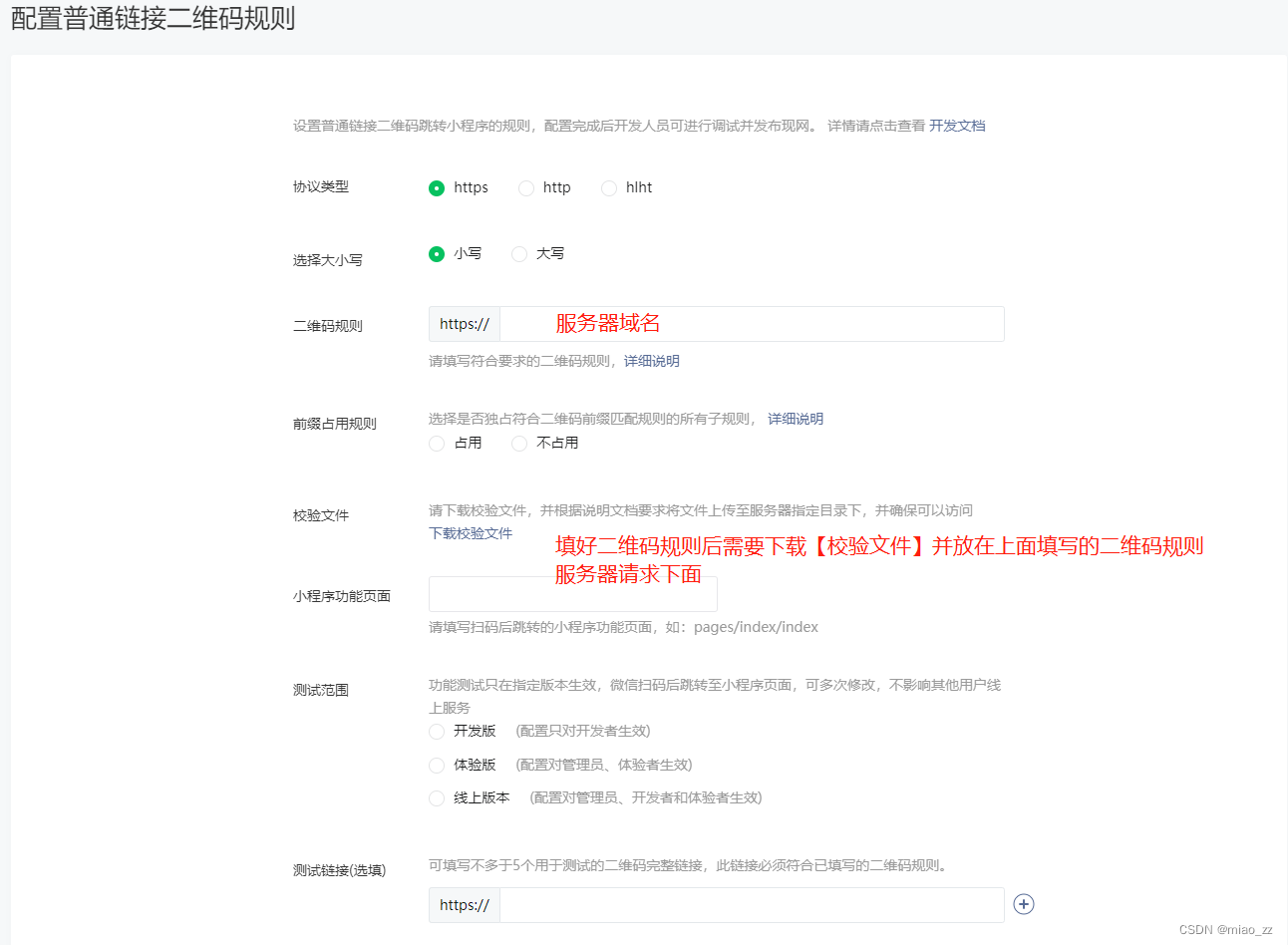Select the http protocol option
1288x945 pixels.
pyautogui.click(x=526, y=188)
